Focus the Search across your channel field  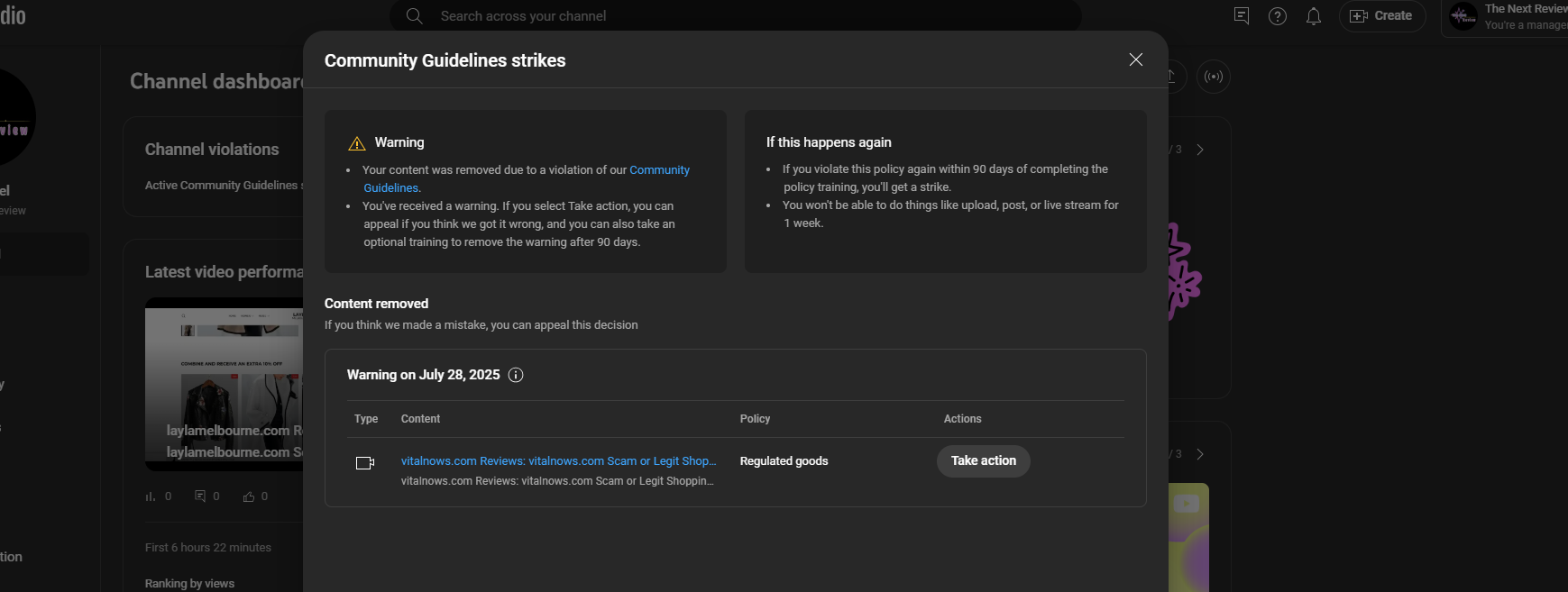pyautogui.click(x=735, y=16)
